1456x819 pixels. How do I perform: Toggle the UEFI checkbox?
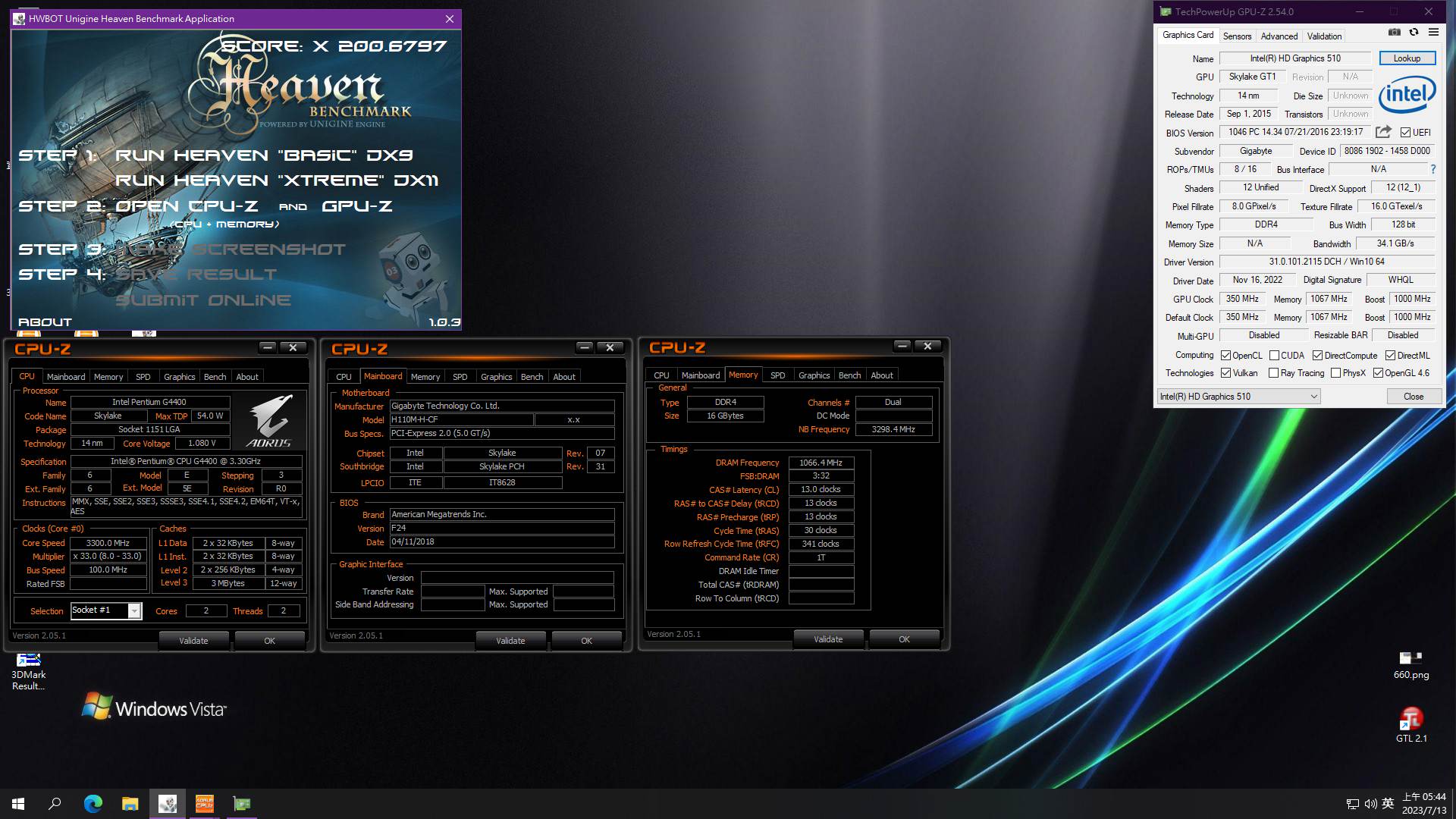1405,133
